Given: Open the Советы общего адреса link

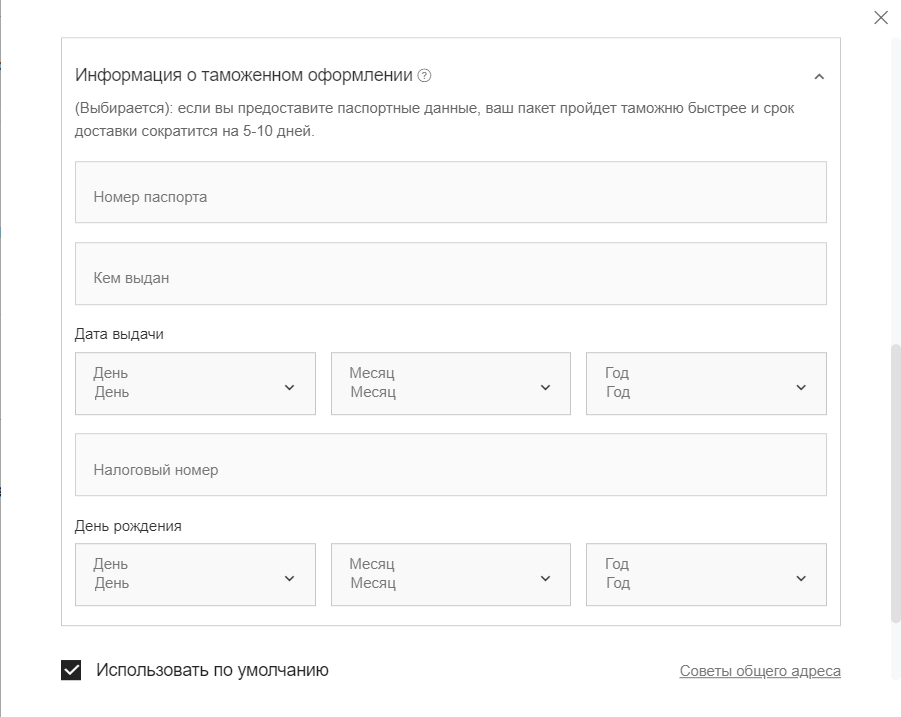Looking at the screenshot, I should [759, 671].
